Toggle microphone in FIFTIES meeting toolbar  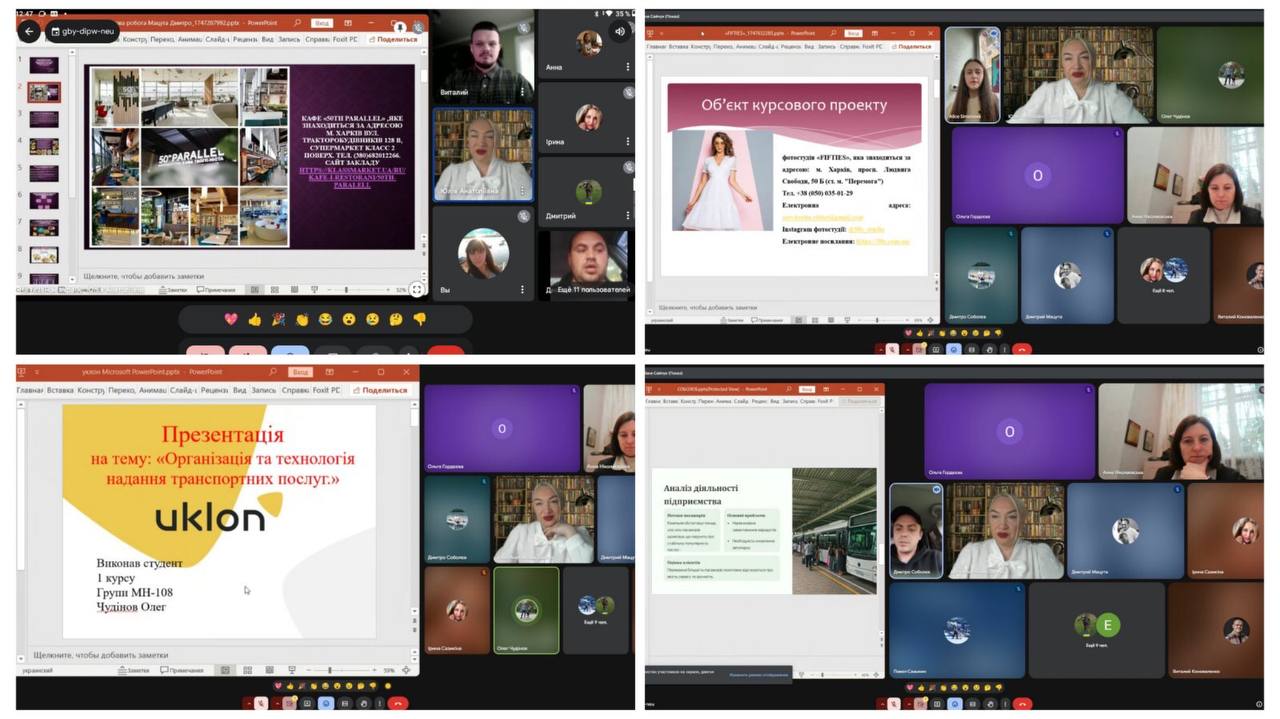892,349
